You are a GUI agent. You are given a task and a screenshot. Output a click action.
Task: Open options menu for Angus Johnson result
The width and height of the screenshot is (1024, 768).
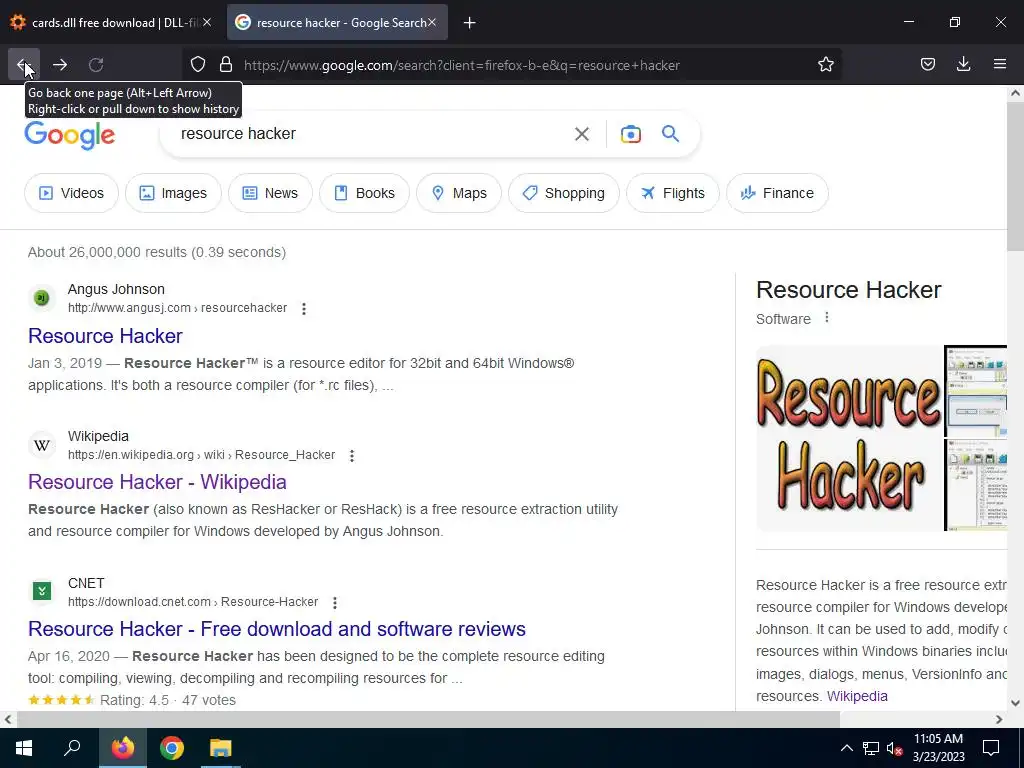click(x=304, y=308)
